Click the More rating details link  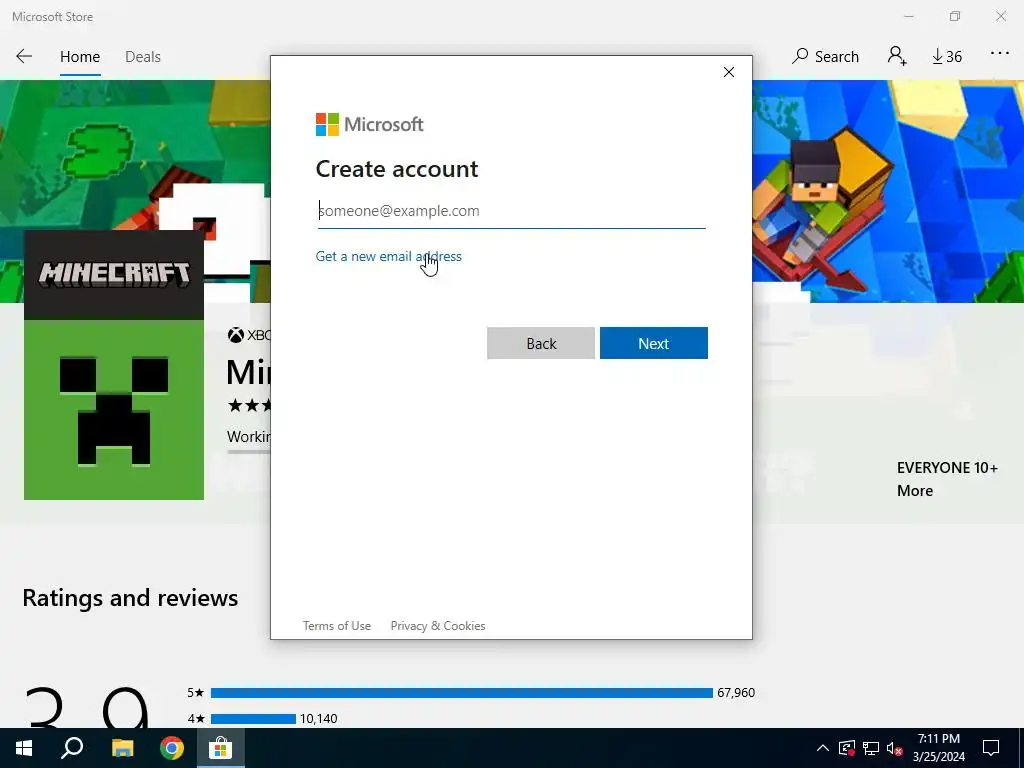point(915,491)
